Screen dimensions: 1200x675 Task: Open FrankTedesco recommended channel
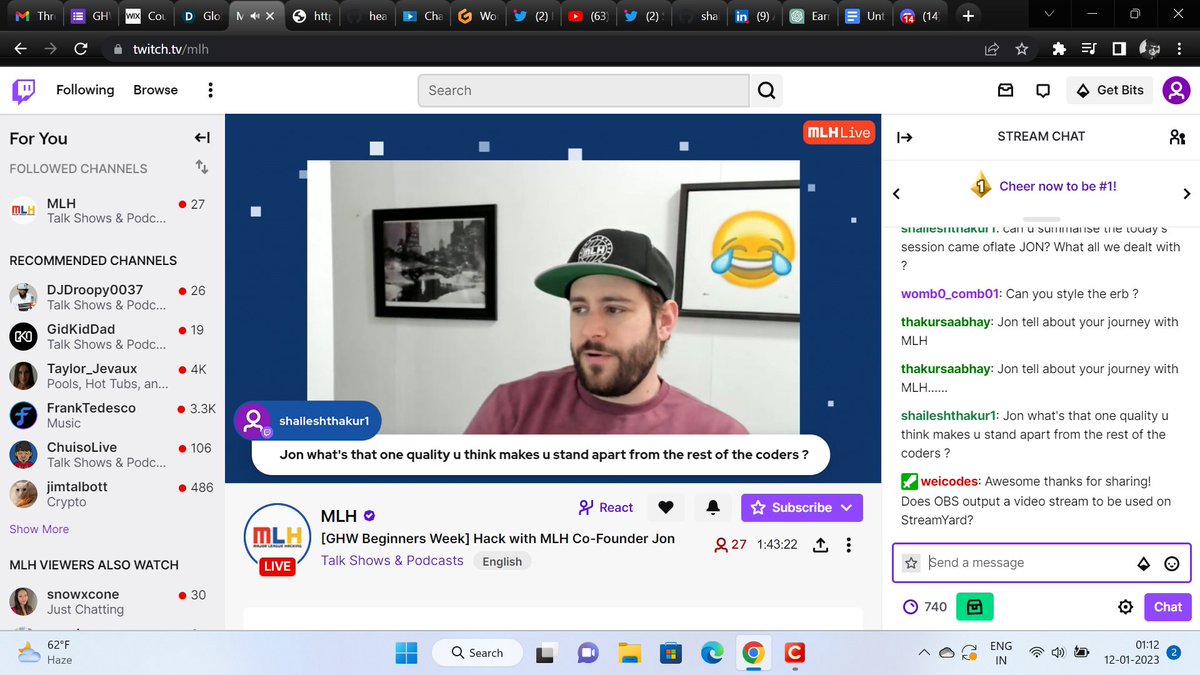[112, 415]
